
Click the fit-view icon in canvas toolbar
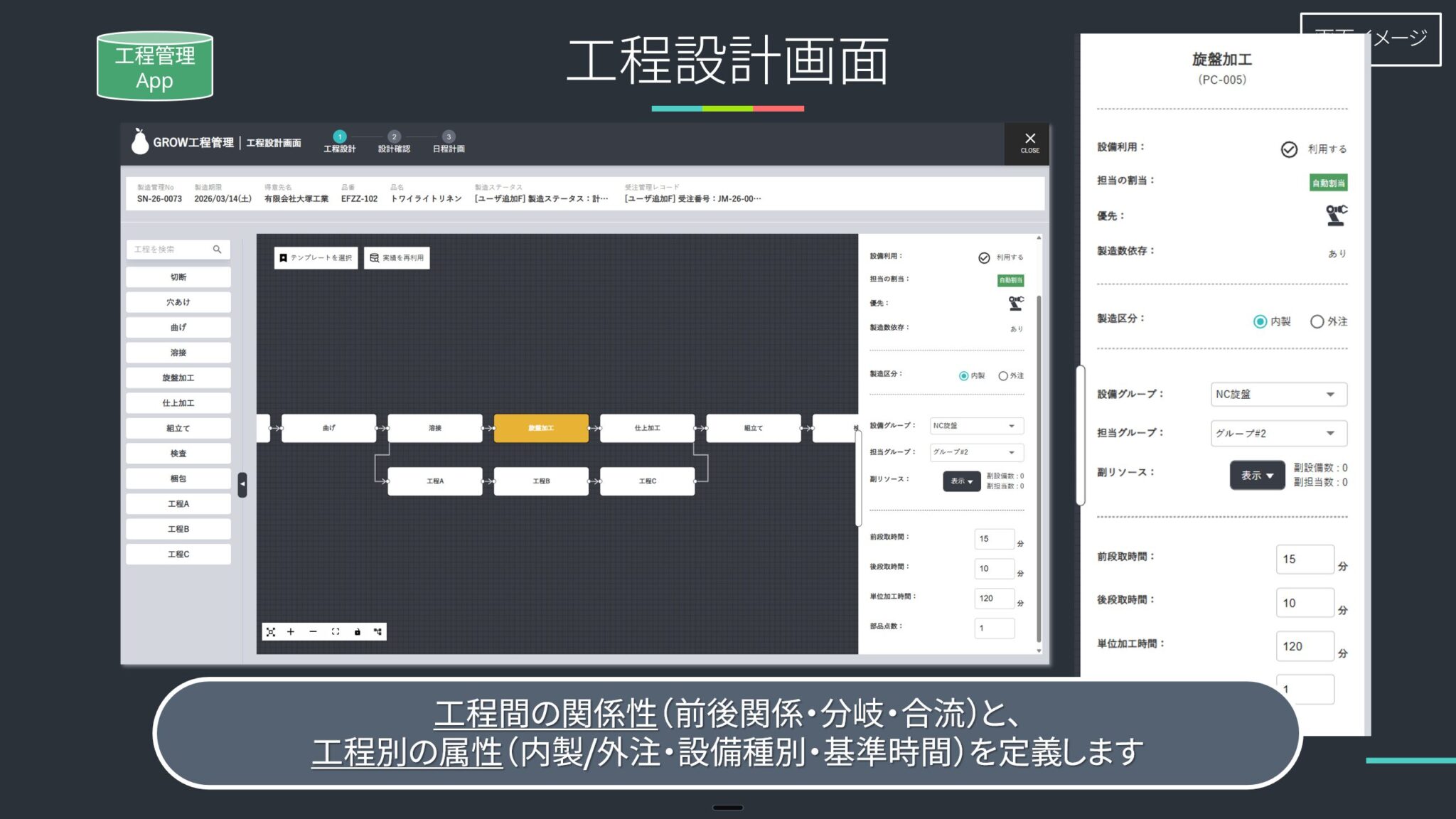[x=271, y=631]
